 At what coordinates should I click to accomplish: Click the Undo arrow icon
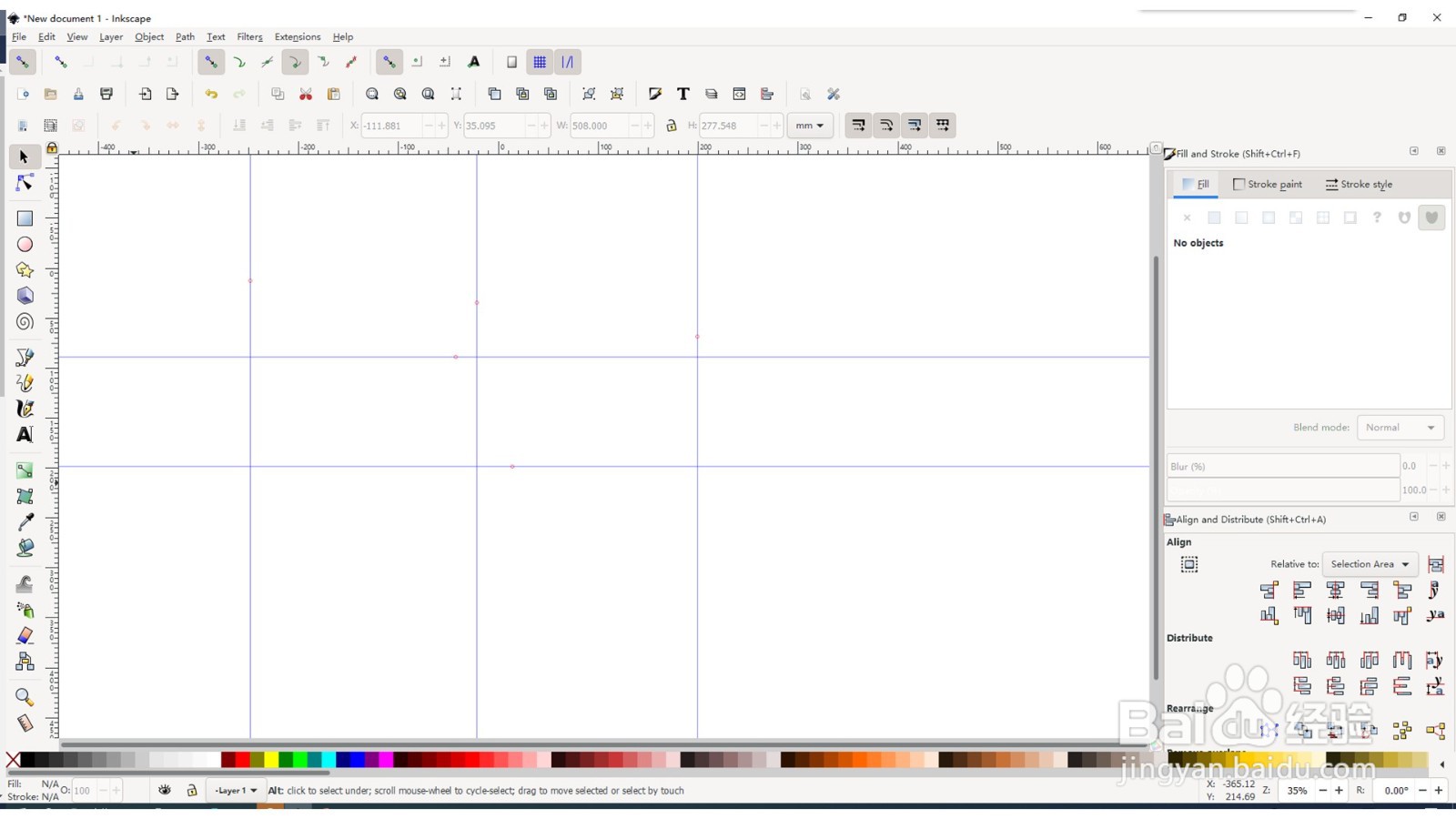click(211, 94)
